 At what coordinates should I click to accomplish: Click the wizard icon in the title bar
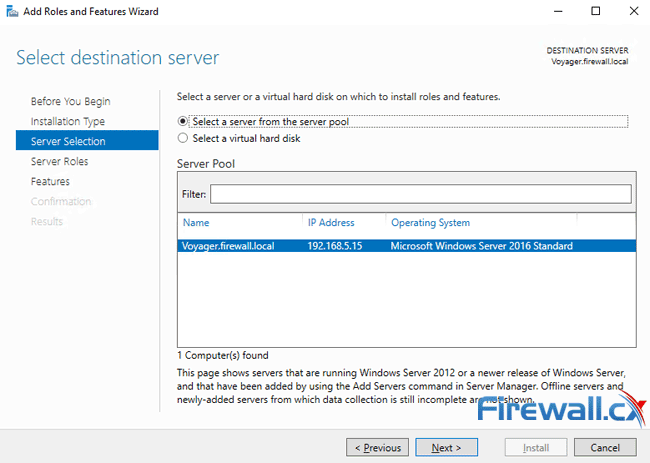12,11
